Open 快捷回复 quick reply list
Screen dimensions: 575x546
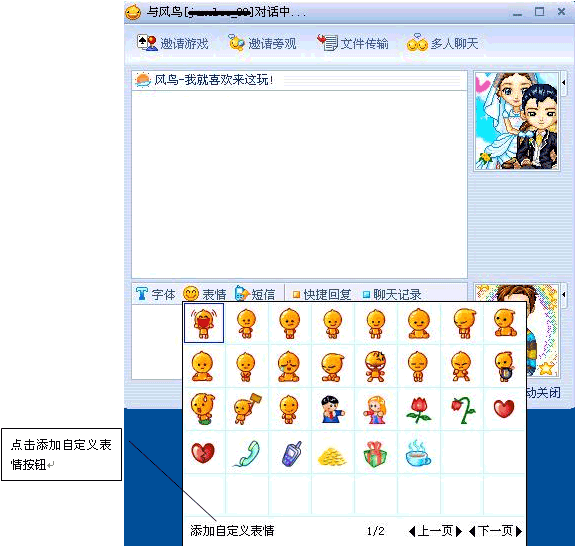322,294
